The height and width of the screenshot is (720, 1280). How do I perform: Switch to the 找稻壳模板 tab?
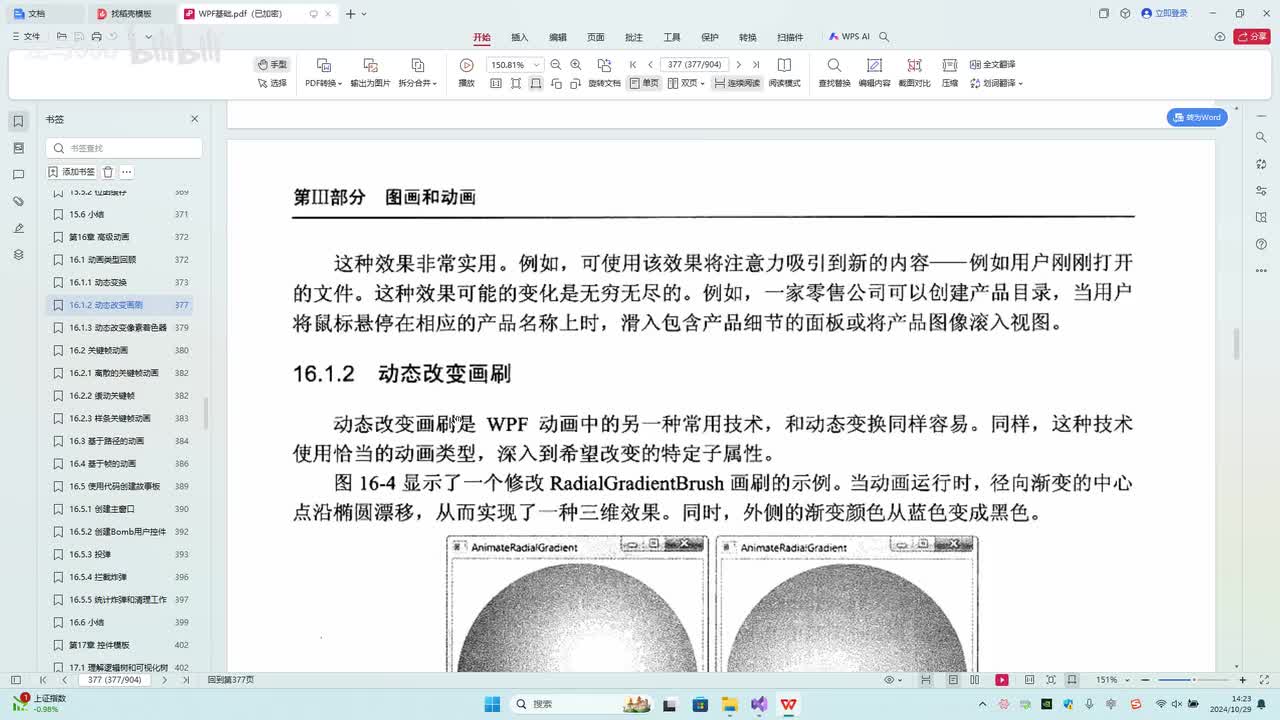point(131,14)
